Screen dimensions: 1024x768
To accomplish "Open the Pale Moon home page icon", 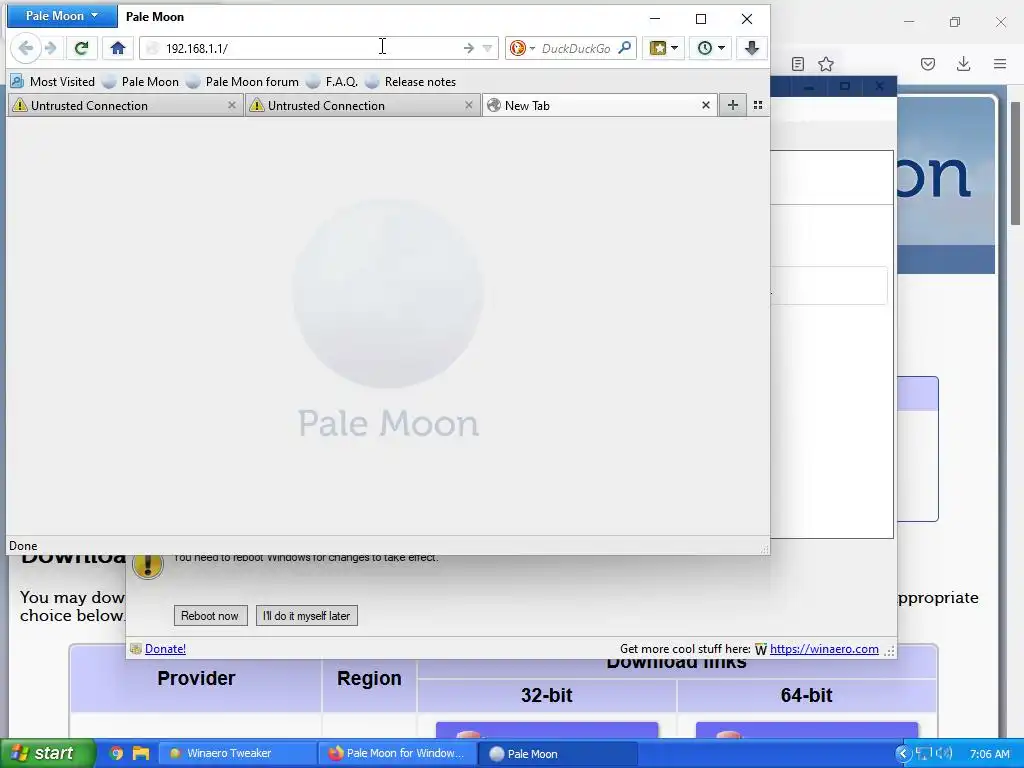I will [118, 48].
